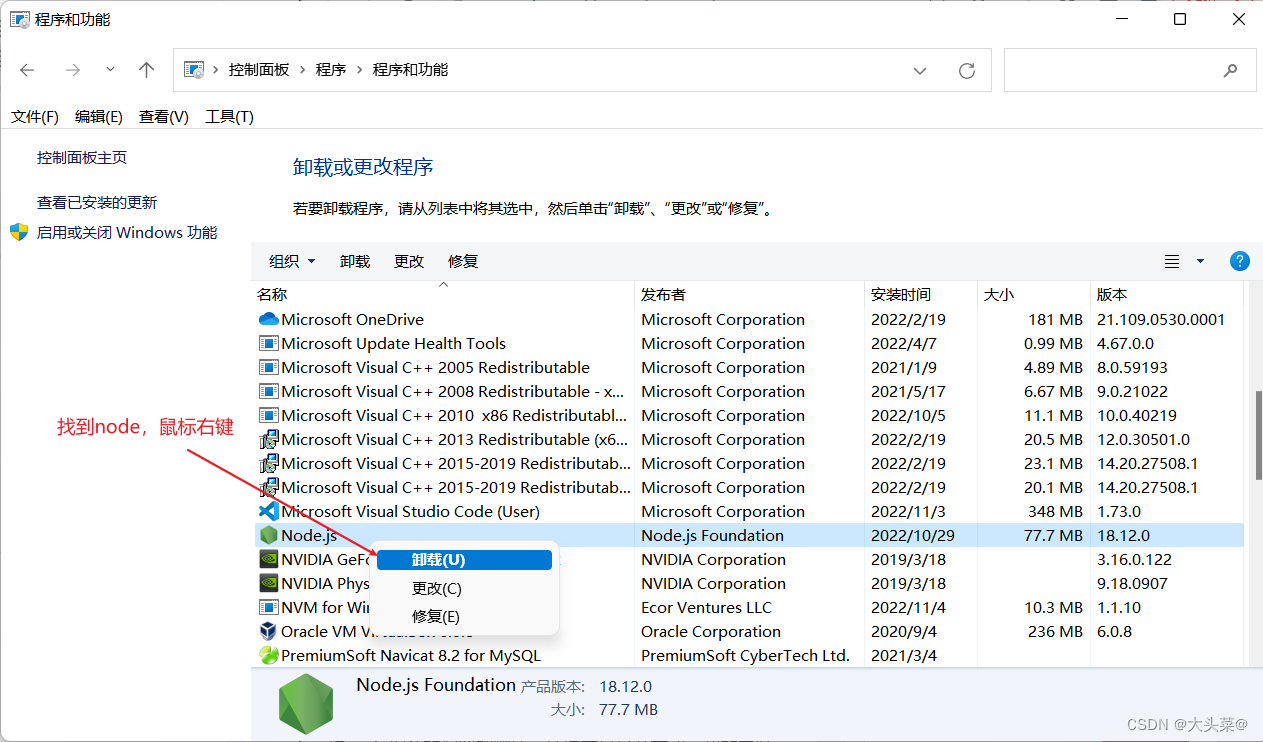Viewport: 1263px width, 742px height.
Task: Expand the chevron after 程序 in path
Action: [x=359, y=70]
